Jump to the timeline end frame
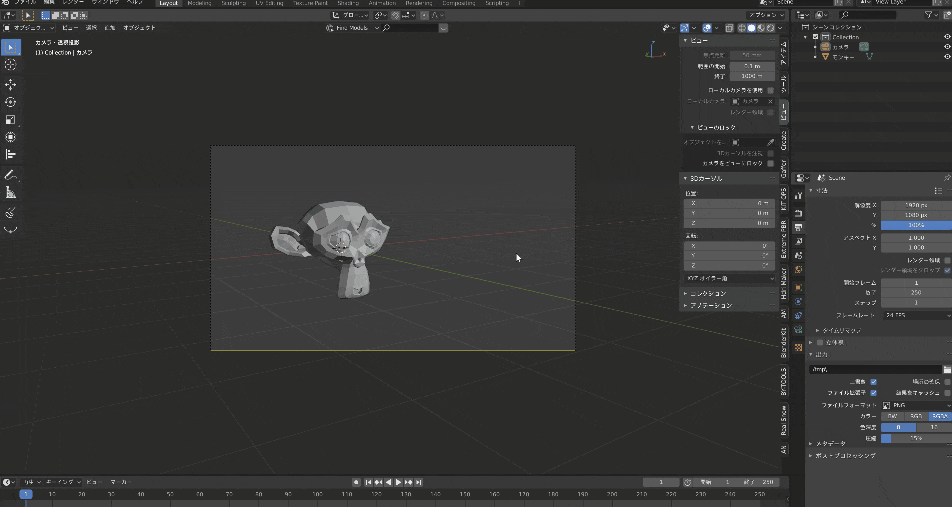This screenshot has height=507, width=952. pos(419,482)
